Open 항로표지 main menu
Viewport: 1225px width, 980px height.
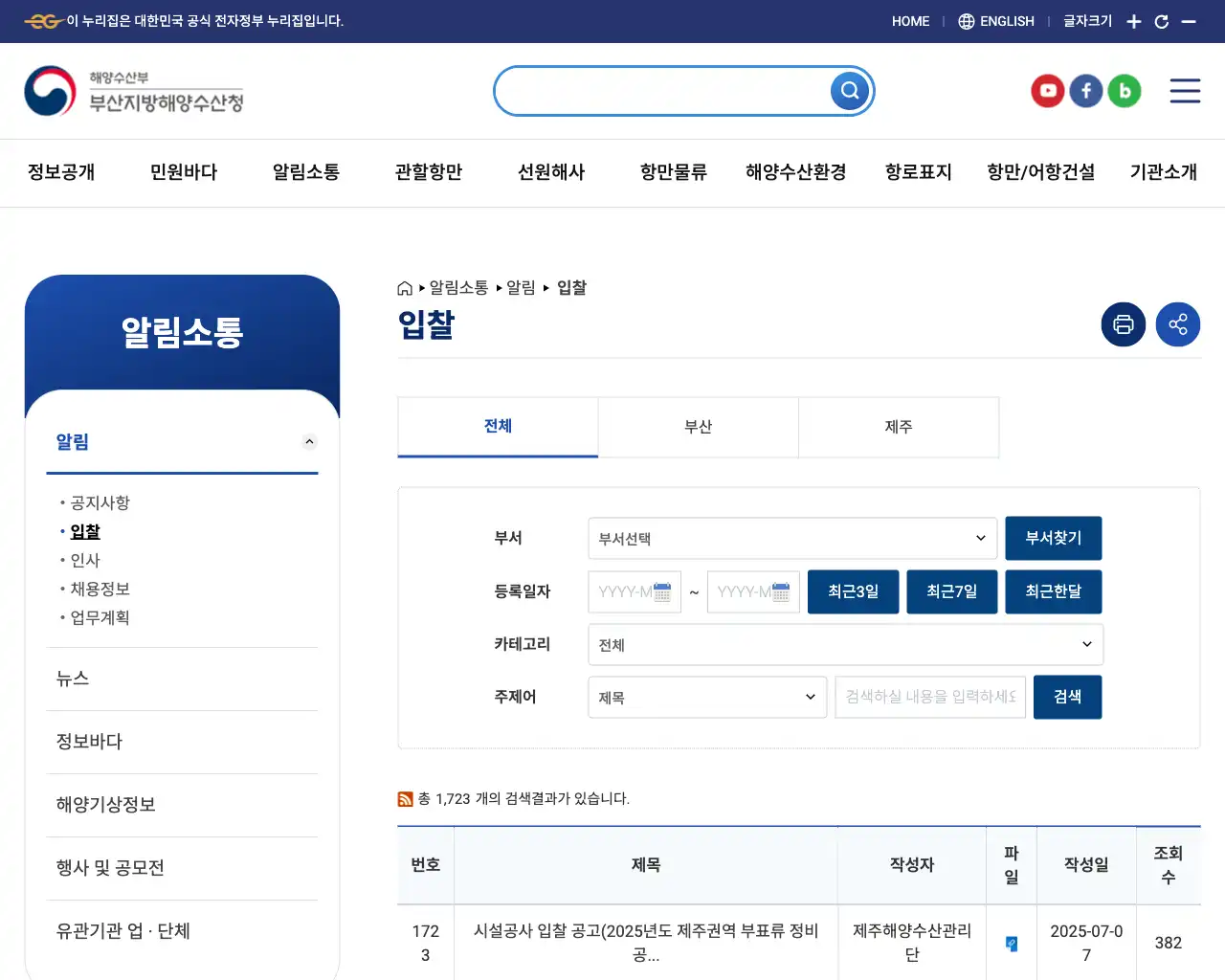click(919, 172)
